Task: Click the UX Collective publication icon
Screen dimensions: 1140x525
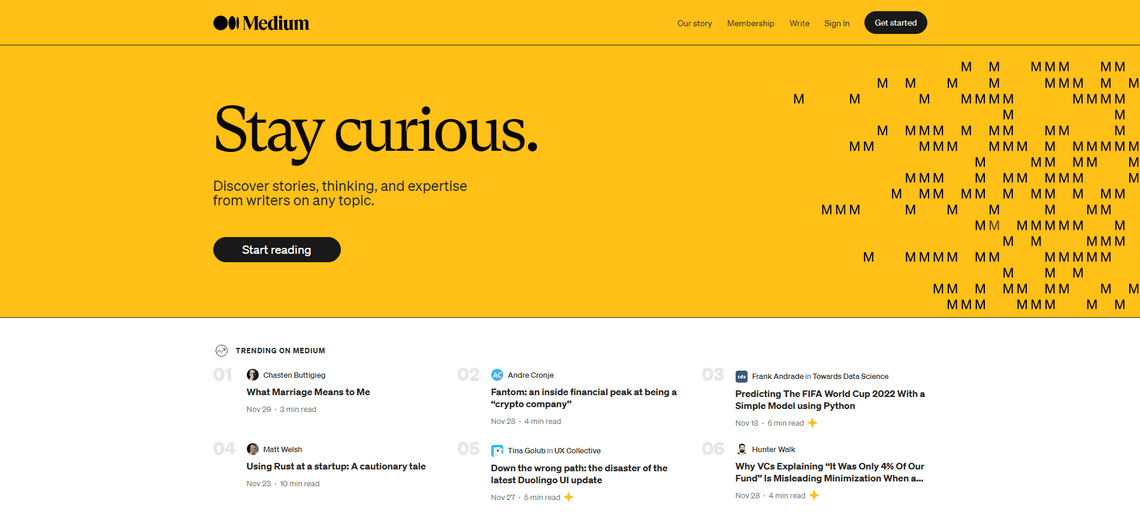Action: click(x=497, y=451)
